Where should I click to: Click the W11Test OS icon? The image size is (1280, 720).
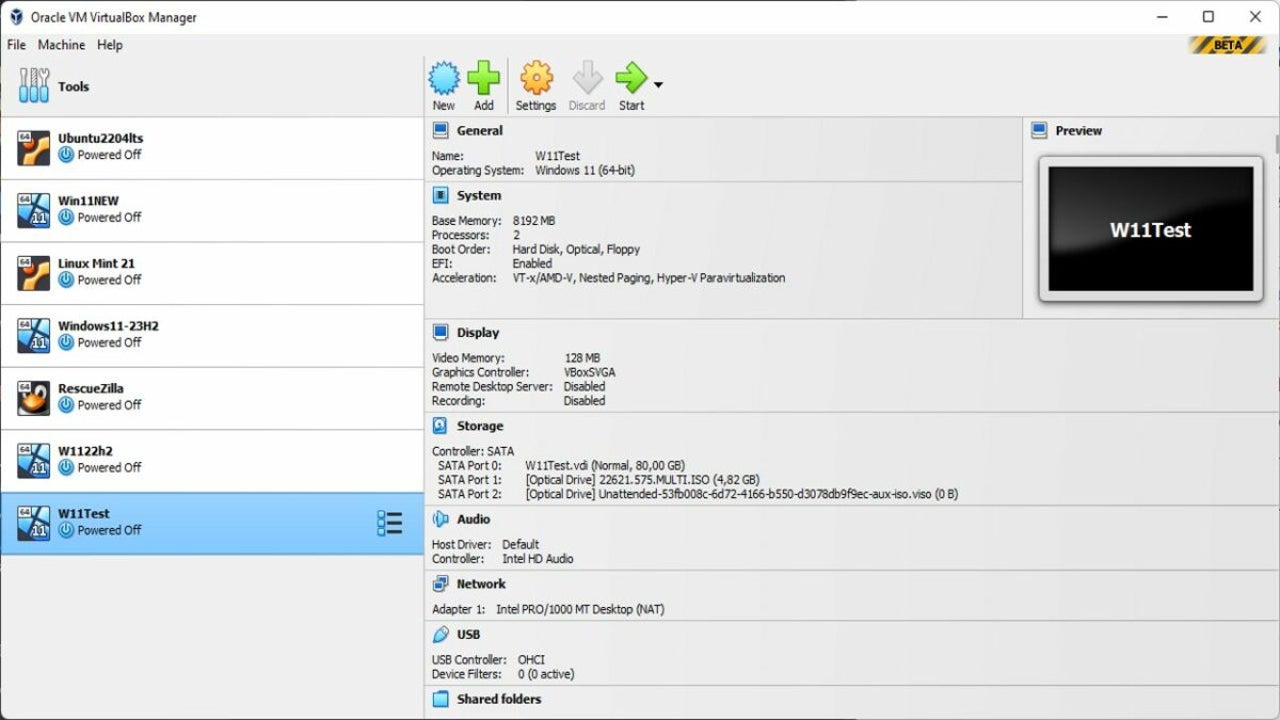(x=34, y=523)
